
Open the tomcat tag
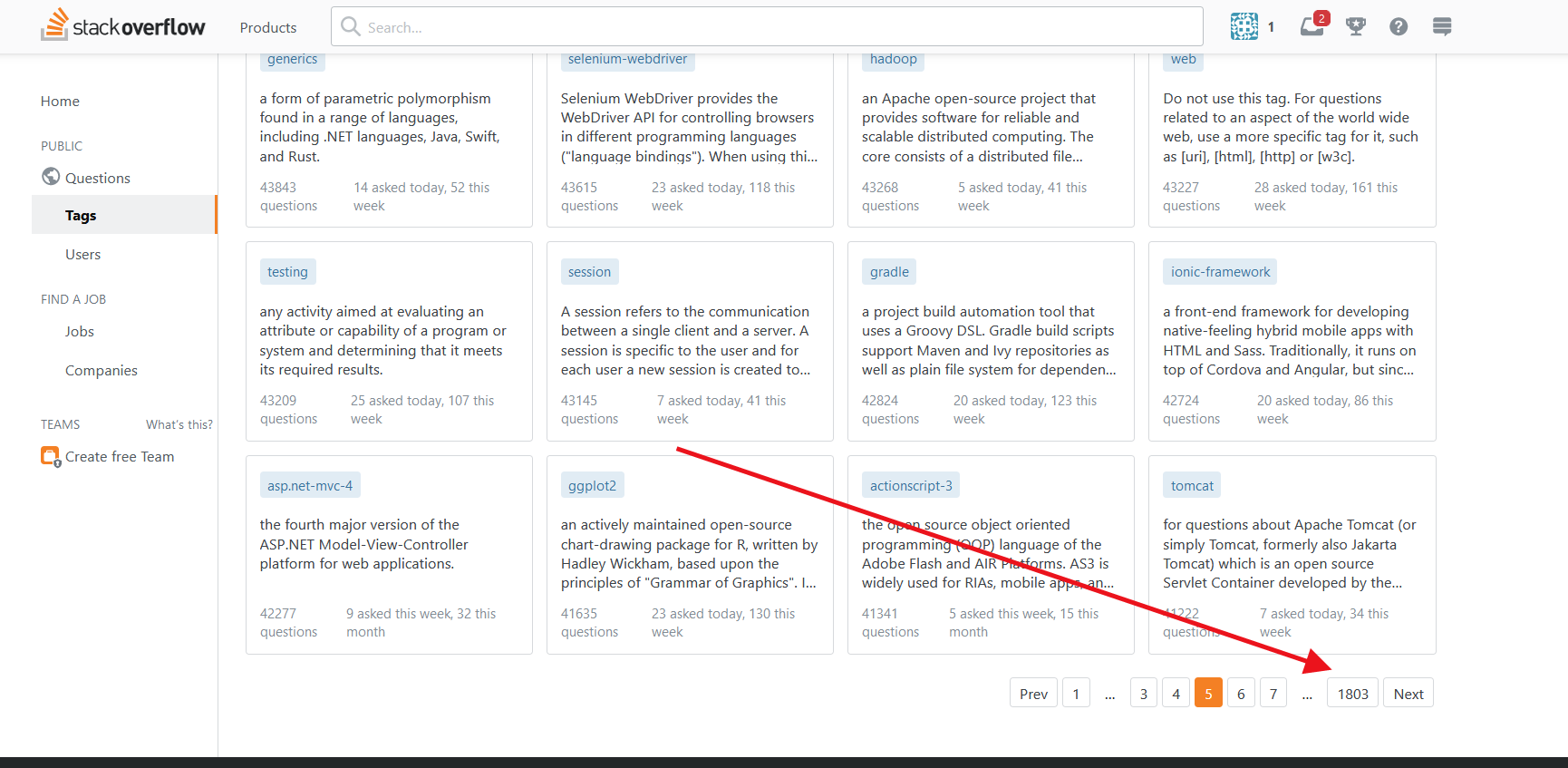(1192, 486)
